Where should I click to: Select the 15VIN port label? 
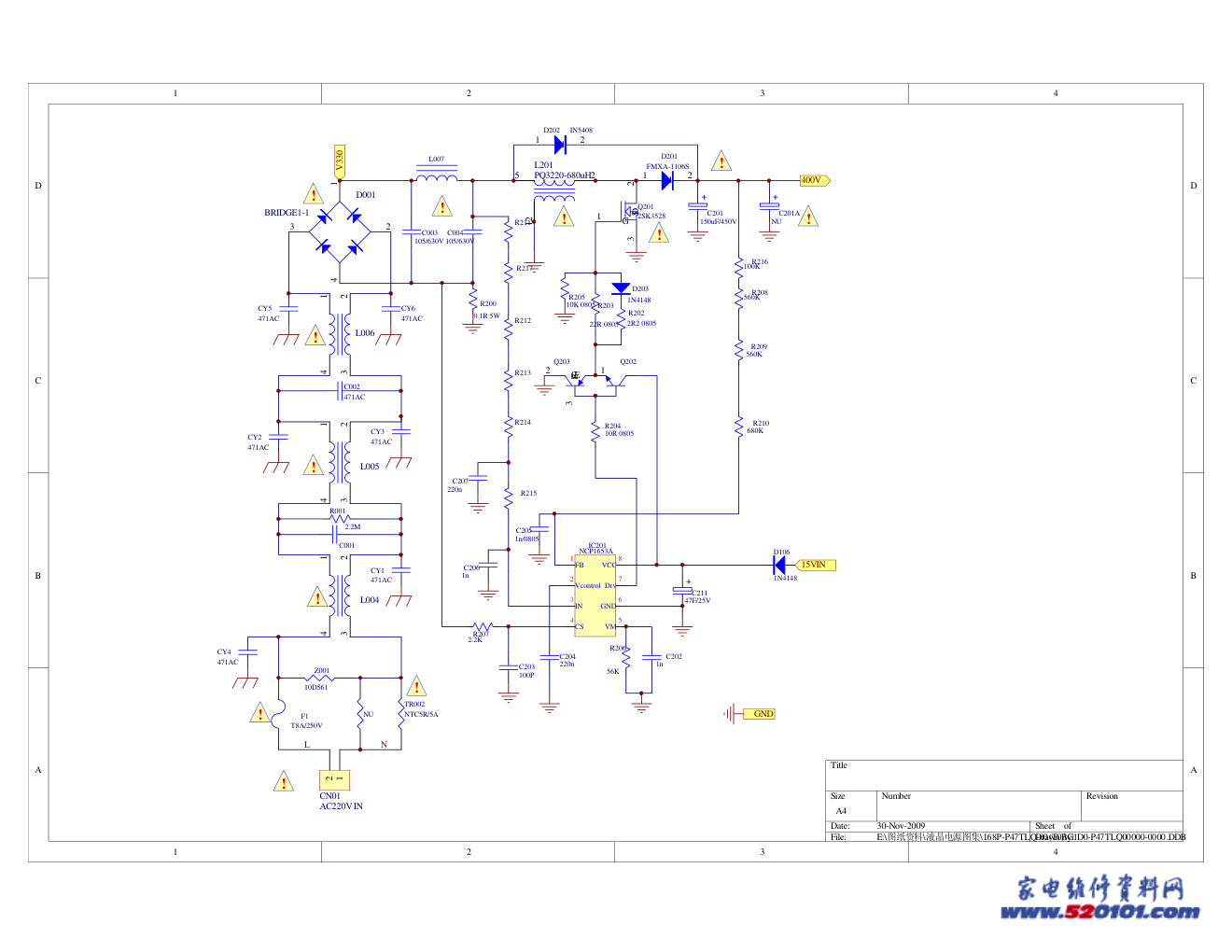(x=816, y=565)
